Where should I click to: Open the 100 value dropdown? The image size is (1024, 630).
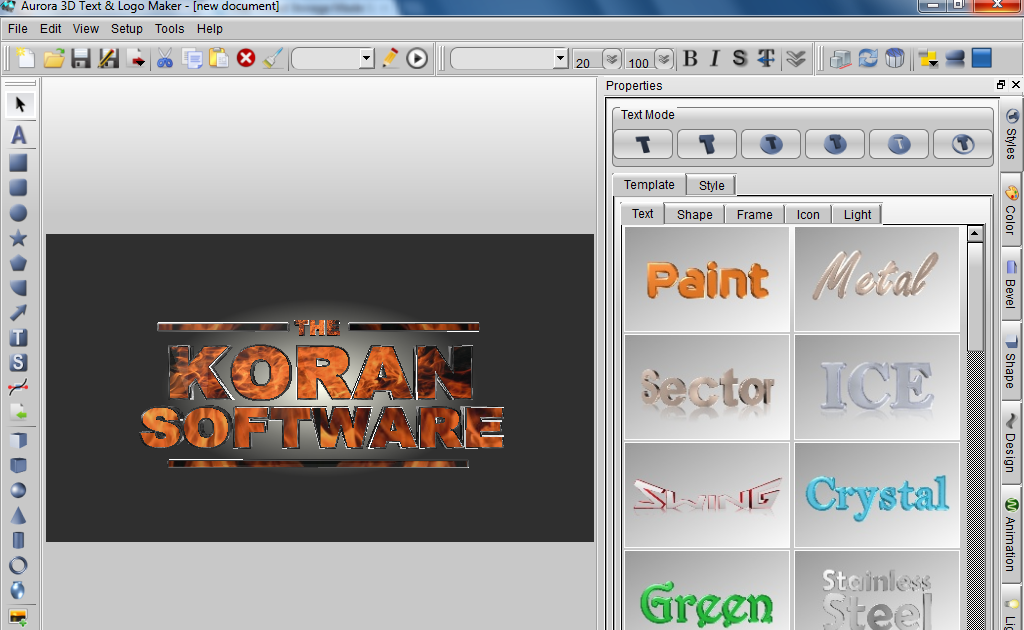point(664,59)
